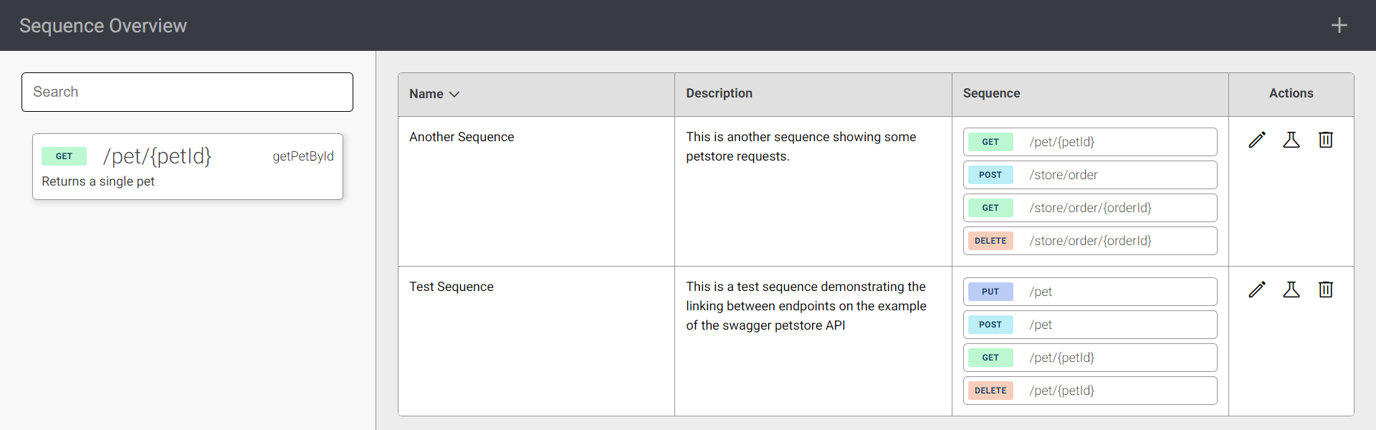Select DELETE /pet/{petId} in Test Sequence
Viewport: 1376px width, 430px height.
[1090, 391]
